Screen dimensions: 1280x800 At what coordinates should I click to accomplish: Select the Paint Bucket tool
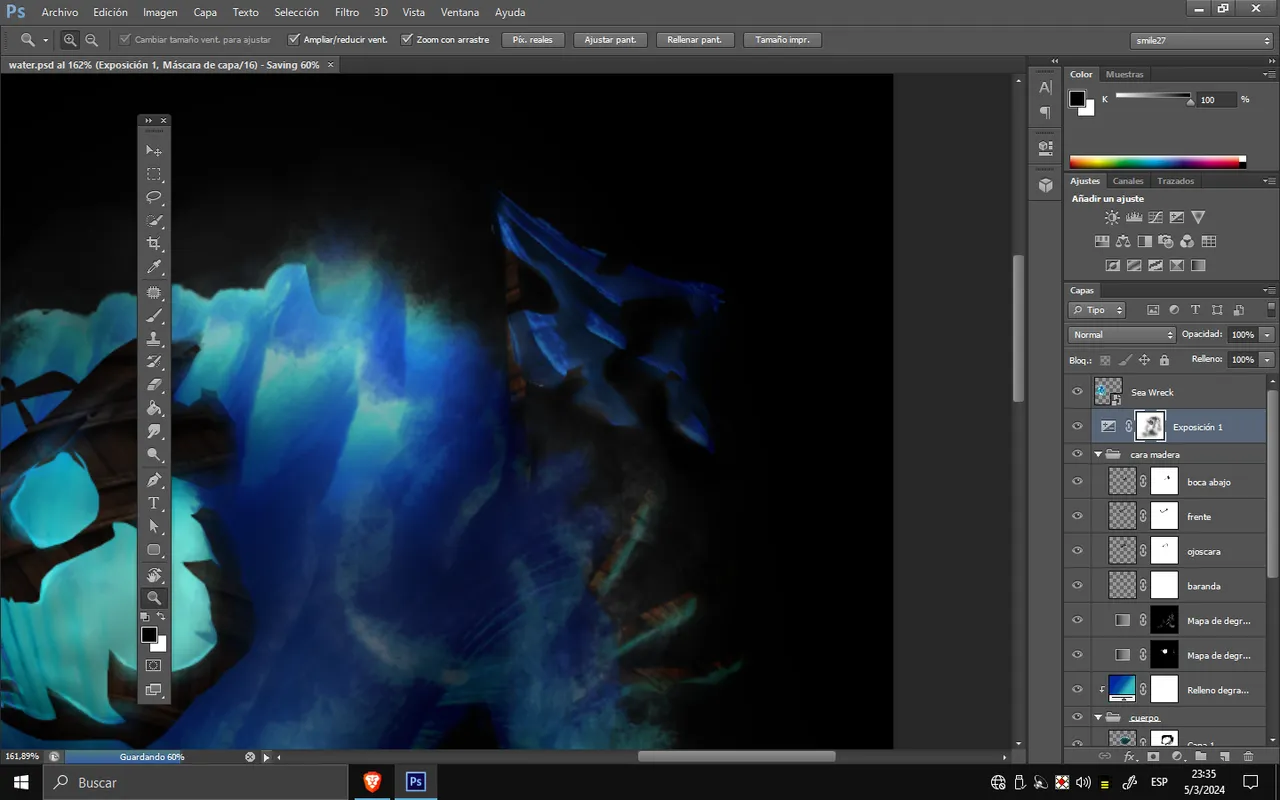pyautogui.click(x=154, y=408)
